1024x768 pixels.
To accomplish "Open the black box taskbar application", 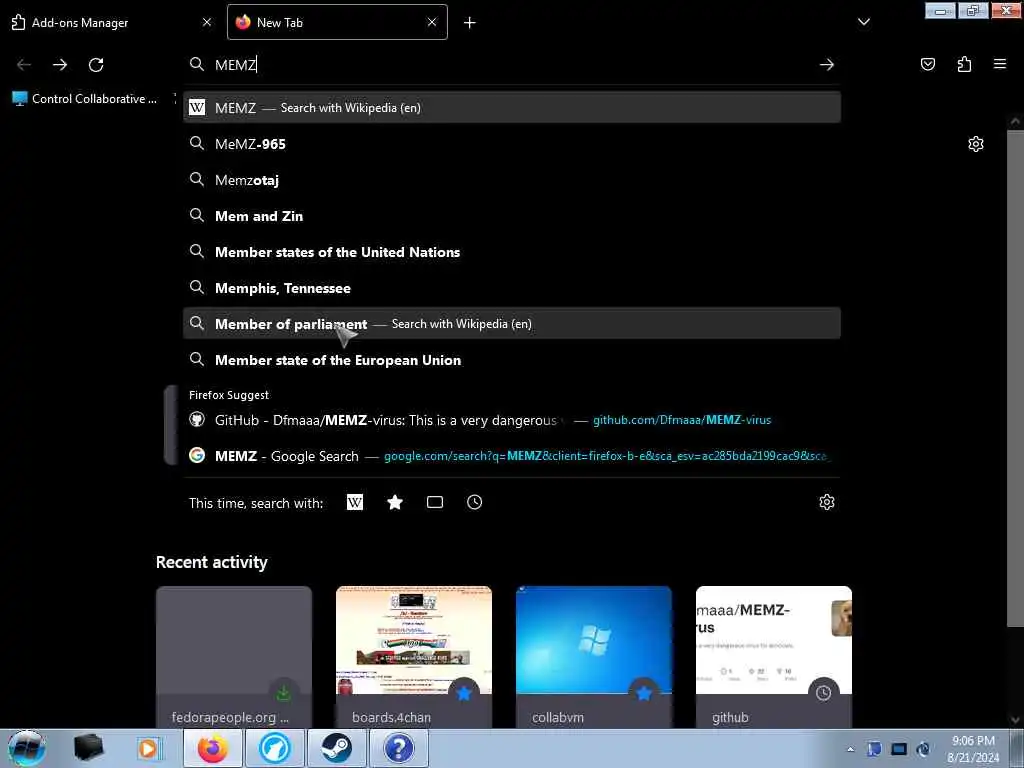I will coord(89,748).
